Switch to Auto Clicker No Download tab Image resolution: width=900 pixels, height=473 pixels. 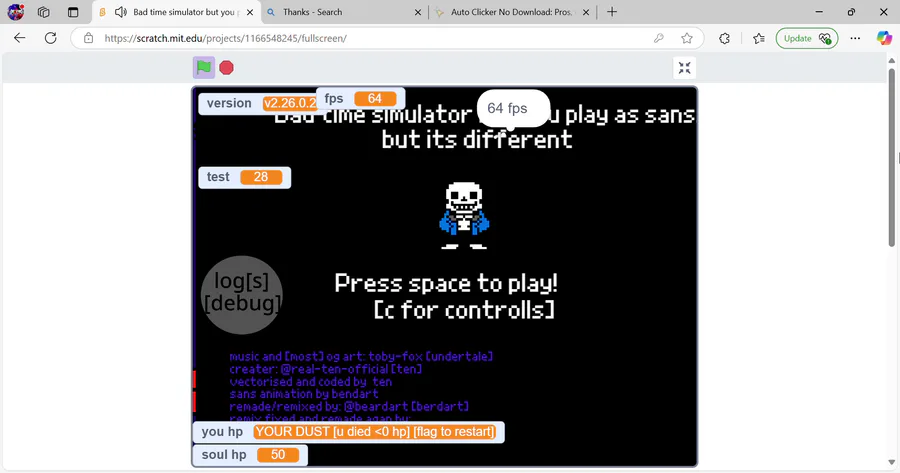[511, 11]
